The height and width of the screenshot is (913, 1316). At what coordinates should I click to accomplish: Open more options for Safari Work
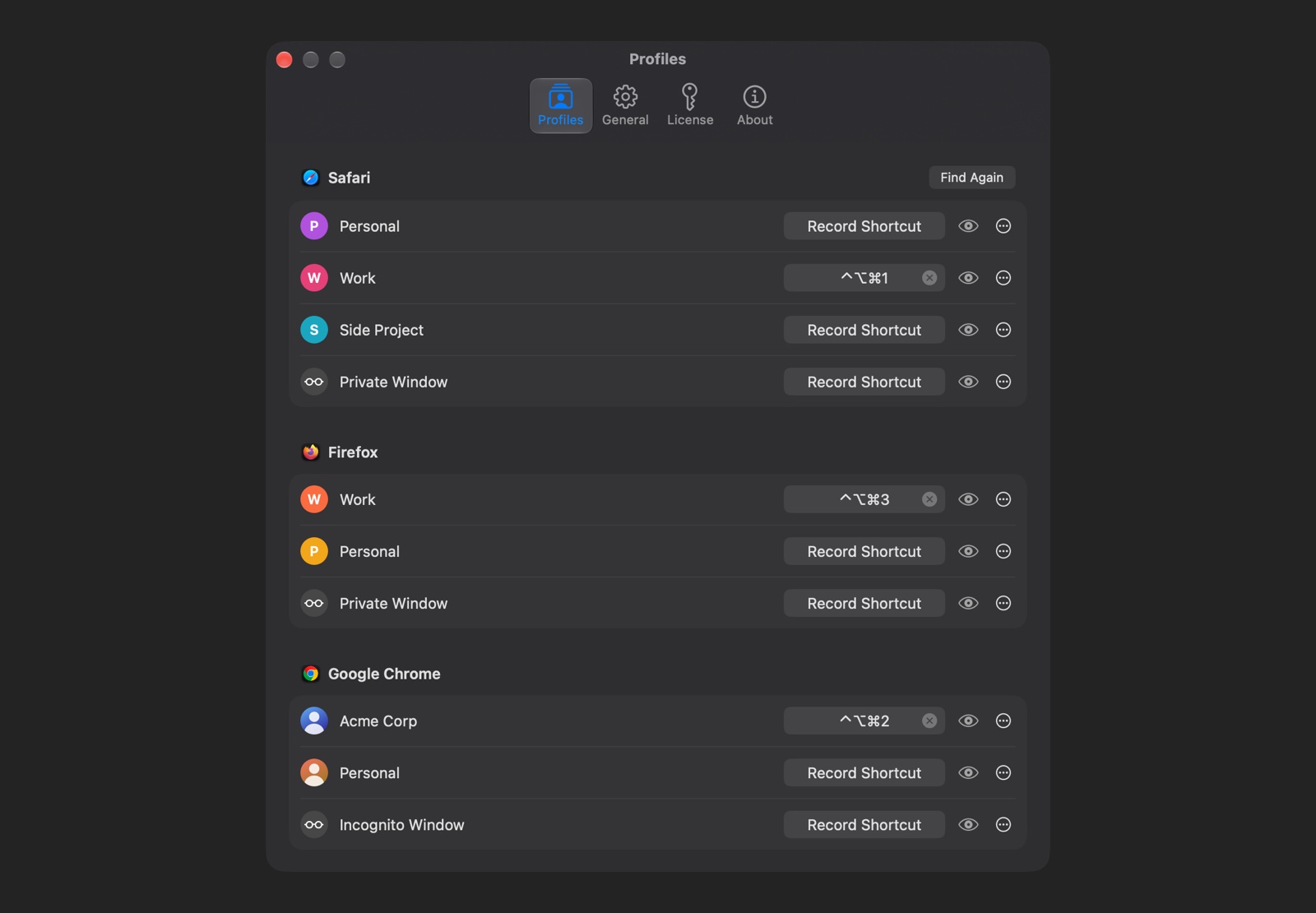pyautogui.click(x=1003, y=278)
